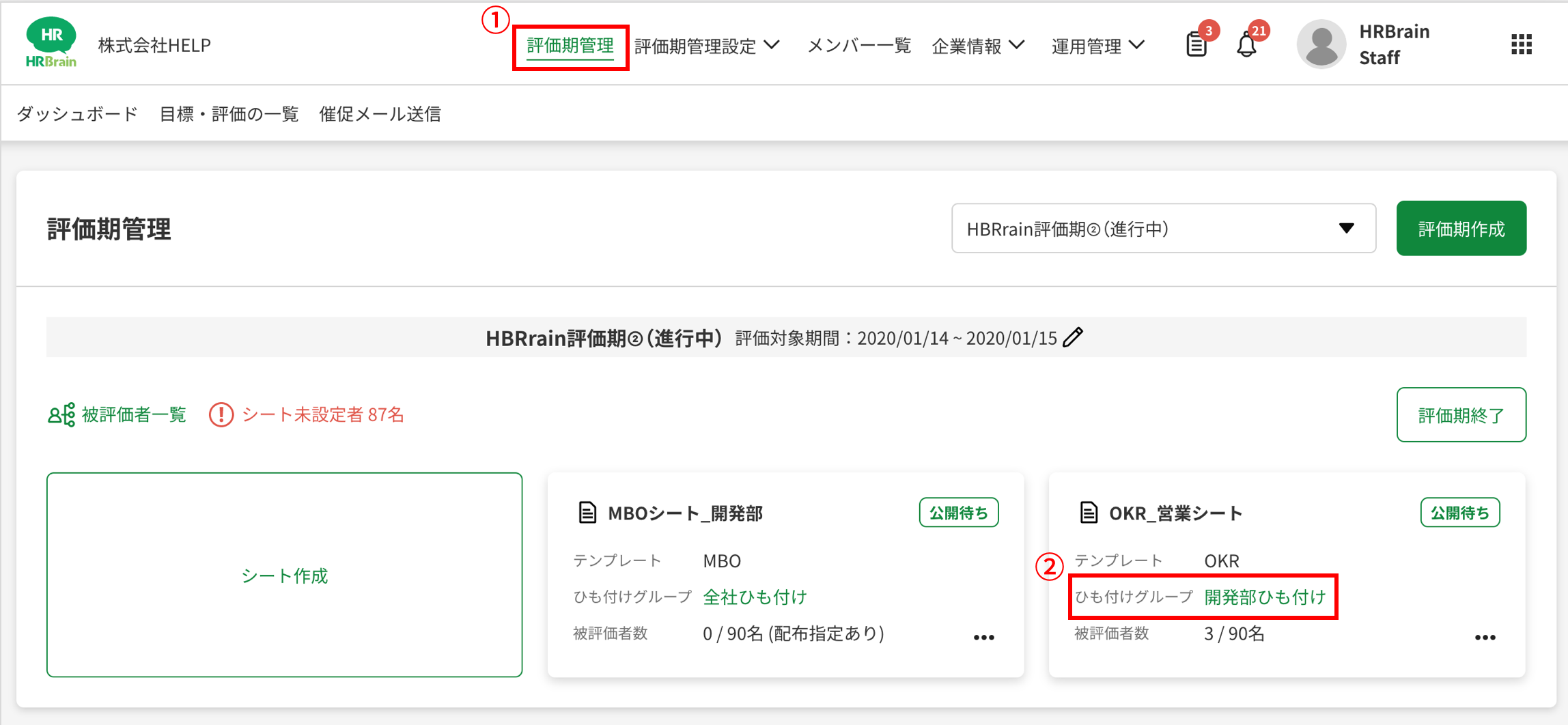This screenshot has height=725, width=1568.
Task: Expand the 企業情報 menu
Action: pos(979,46)
